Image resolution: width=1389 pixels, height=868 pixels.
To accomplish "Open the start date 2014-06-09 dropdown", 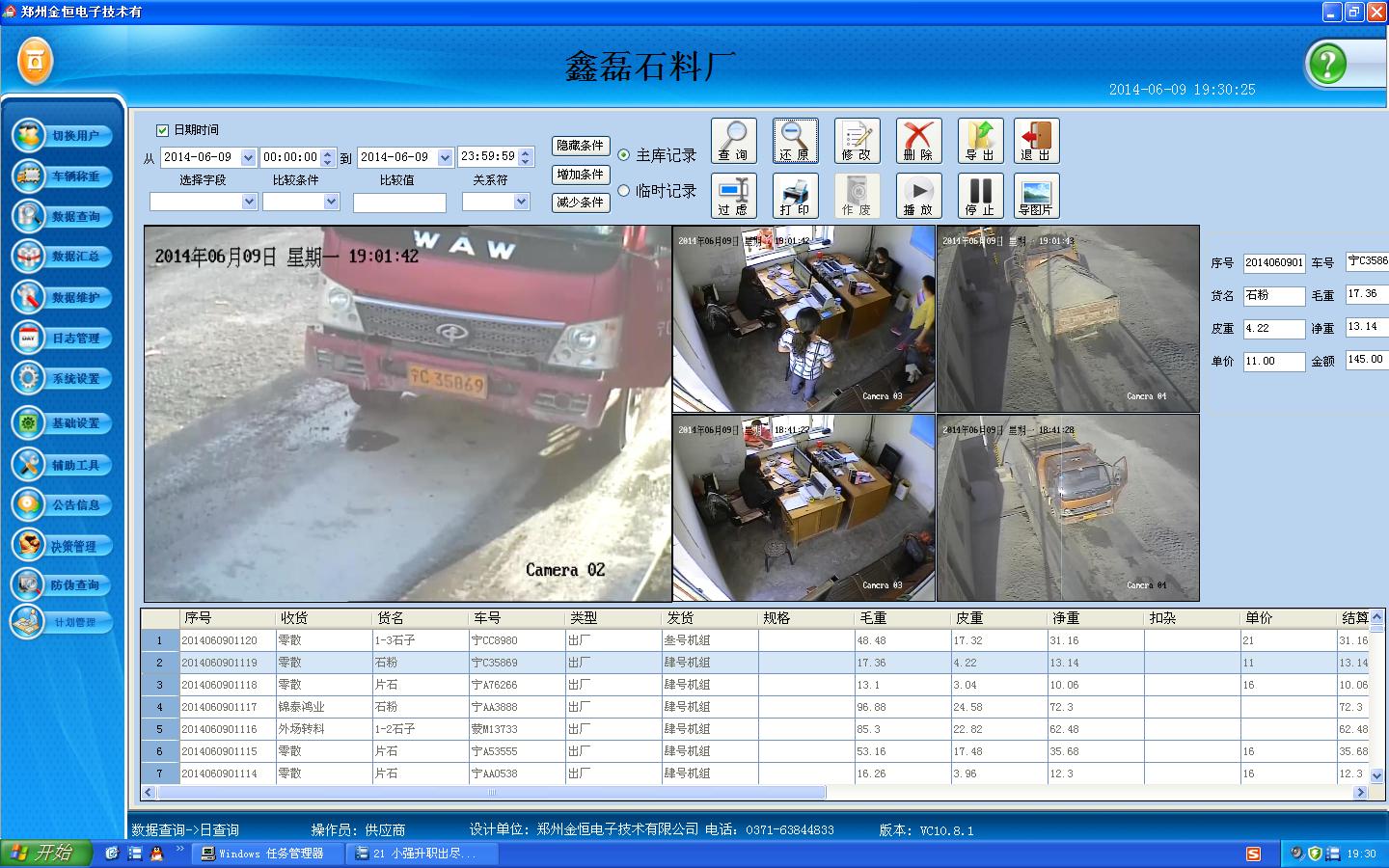I will point(248,157).
